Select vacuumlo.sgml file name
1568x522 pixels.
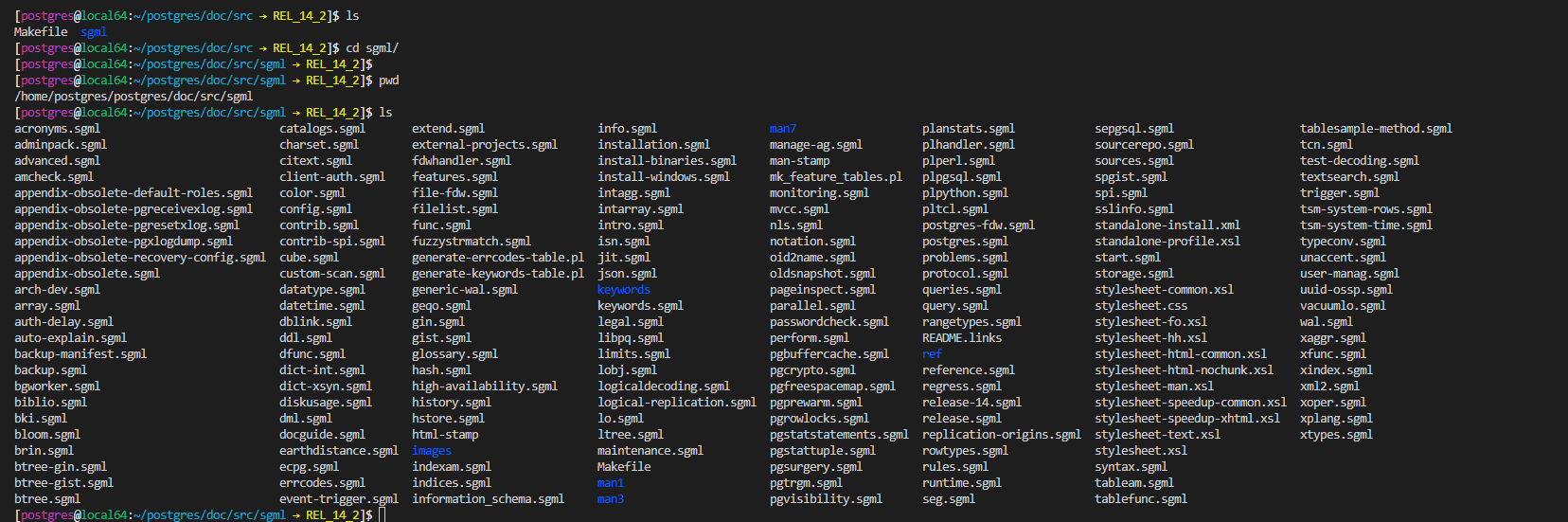click(1343, 306)
